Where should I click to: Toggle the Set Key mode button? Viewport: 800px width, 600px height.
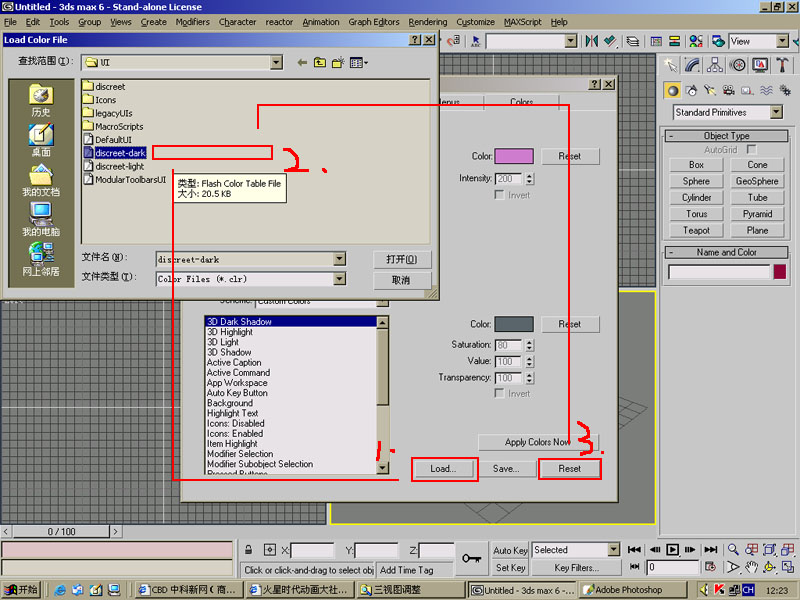510,567
